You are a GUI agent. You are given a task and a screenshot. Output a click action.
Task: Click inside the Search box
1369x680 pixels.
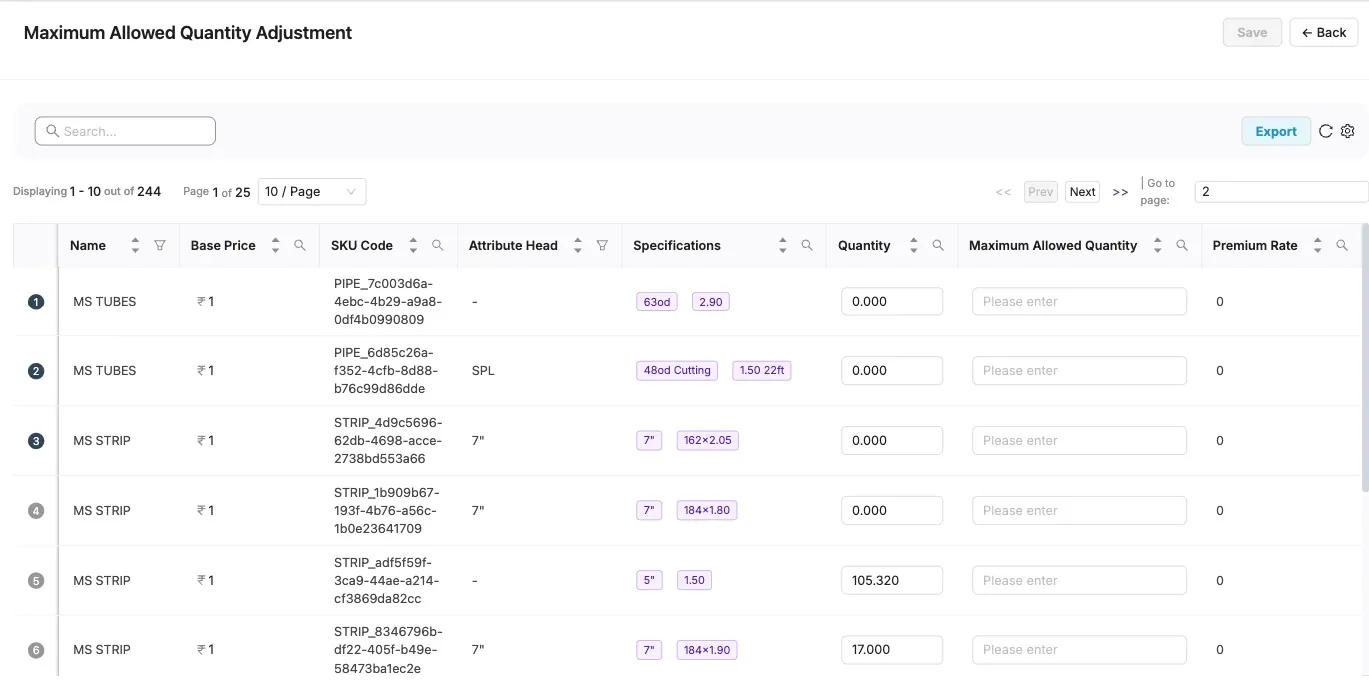[x=125, y=131]
